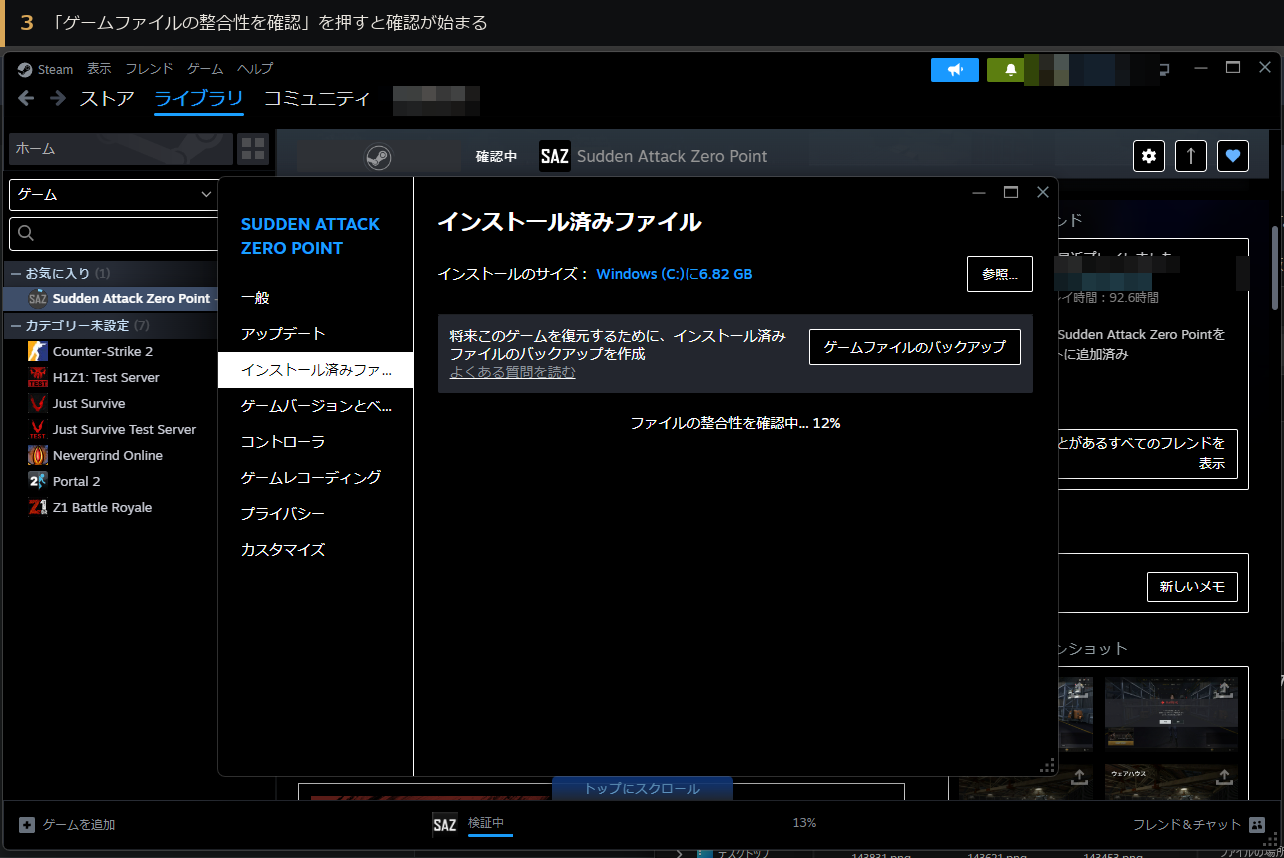Open the 表示 menu
This screenshot has width=1284, height=858.
[x=99, y=69]
